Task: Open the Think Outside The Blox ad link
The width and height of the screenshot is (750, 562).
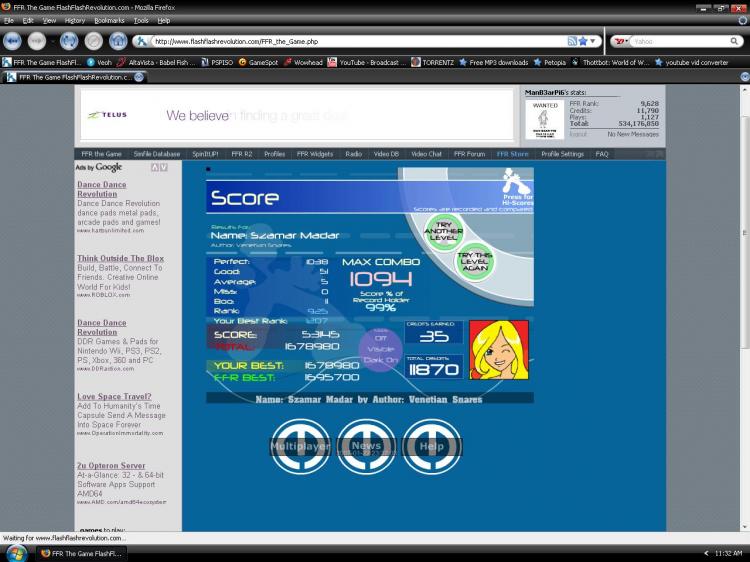Action: click(x=121, y=258)
